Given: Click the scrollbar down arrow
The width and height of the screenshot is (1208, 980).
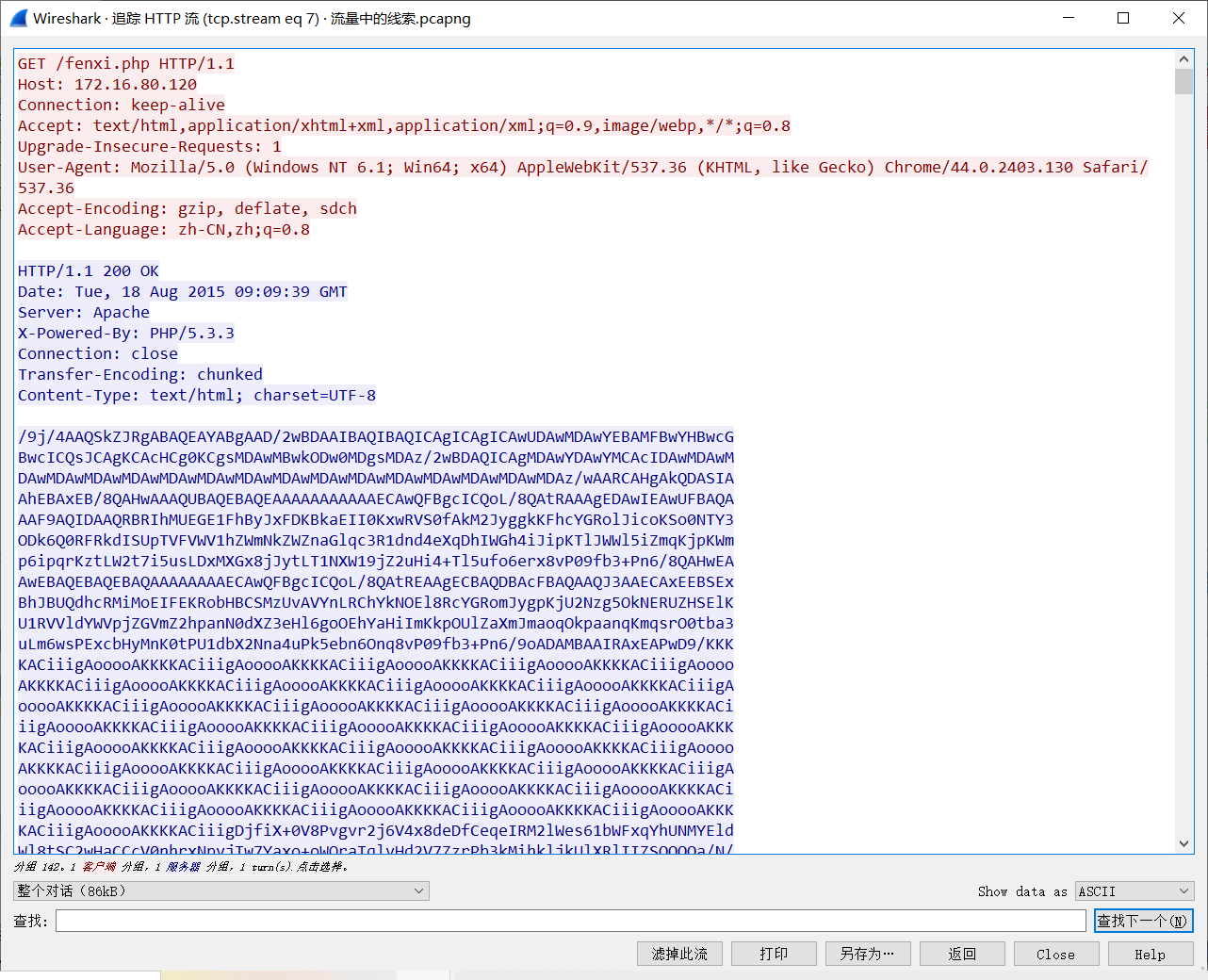Looking at the screenshot, I should click(1184, 844).
